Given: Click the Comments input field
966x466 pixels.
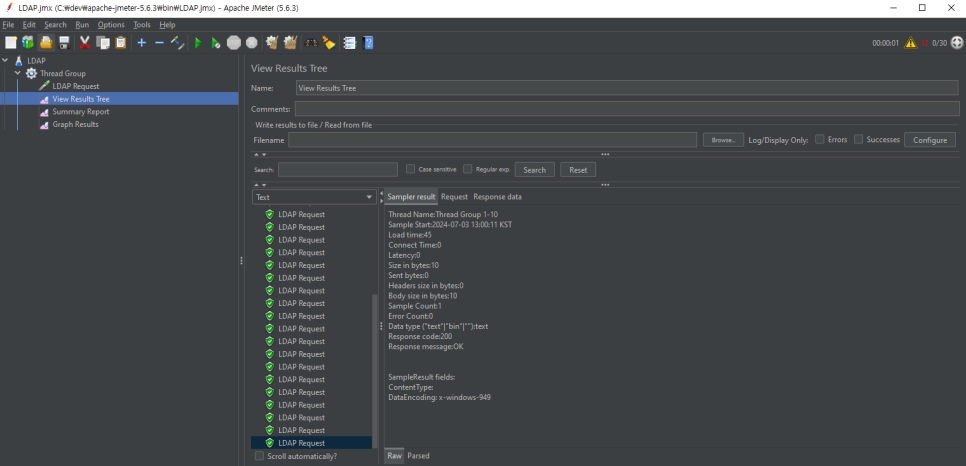Looking at the screenshot, I should tap(627, 108).
